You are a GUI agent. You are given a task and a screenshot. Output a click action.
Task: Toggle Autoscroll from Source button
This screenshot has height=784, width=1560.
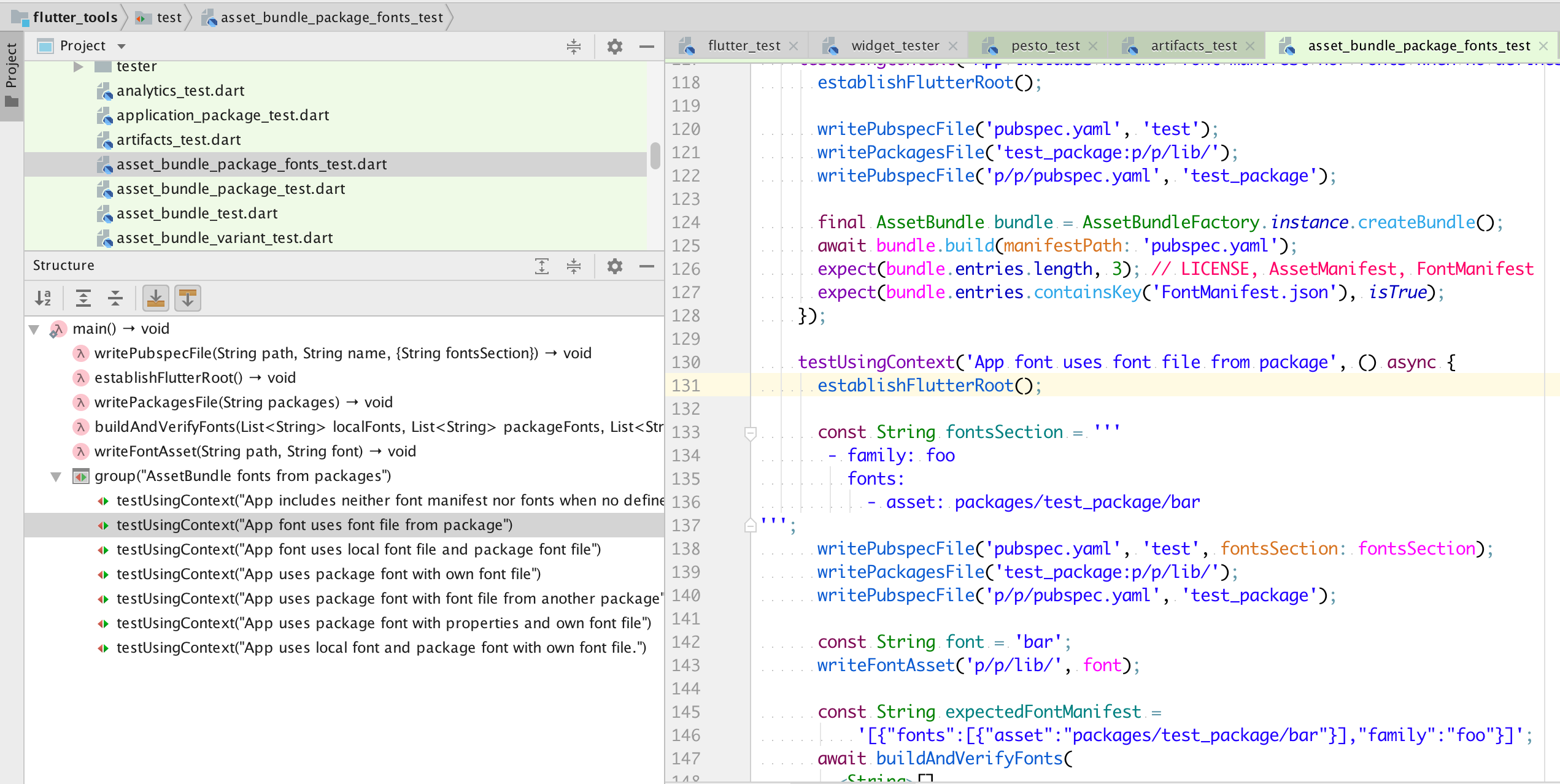(x=188, y=298)
